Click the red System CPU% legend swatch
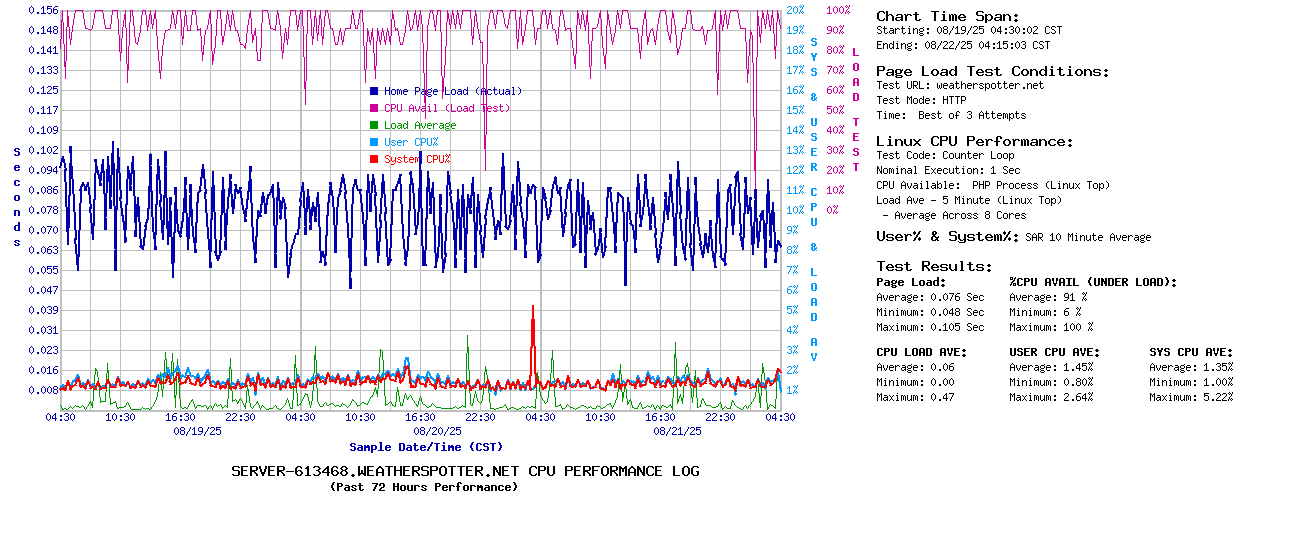Image resolution: width=1300 pixels, height=550 pixels. [x=374, y=159]
